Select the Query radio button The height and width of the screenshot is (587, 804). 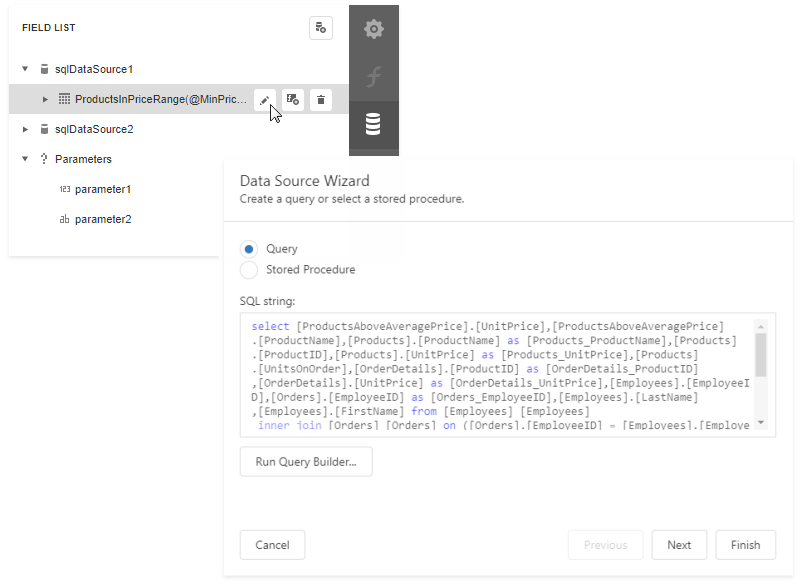click(249, 249)
